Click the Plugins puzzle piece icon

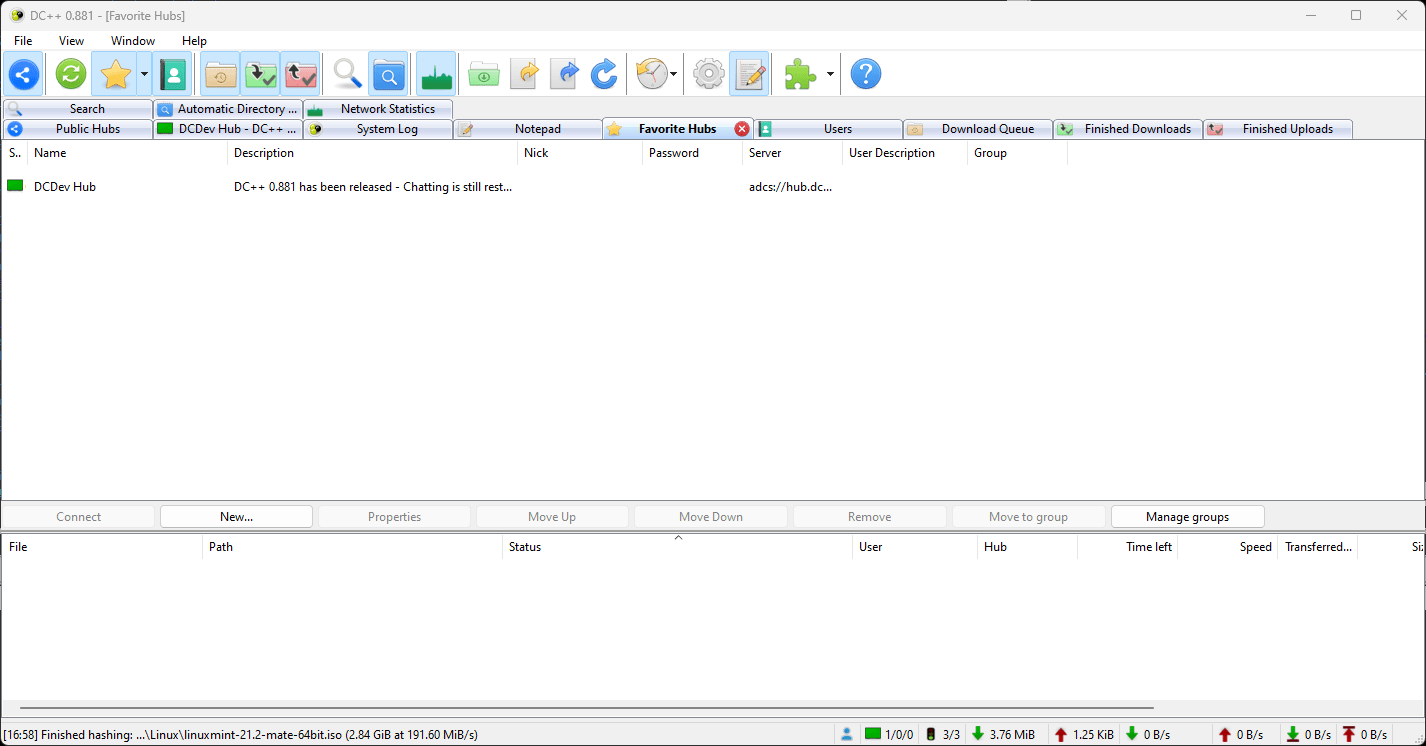coord(800,74)
